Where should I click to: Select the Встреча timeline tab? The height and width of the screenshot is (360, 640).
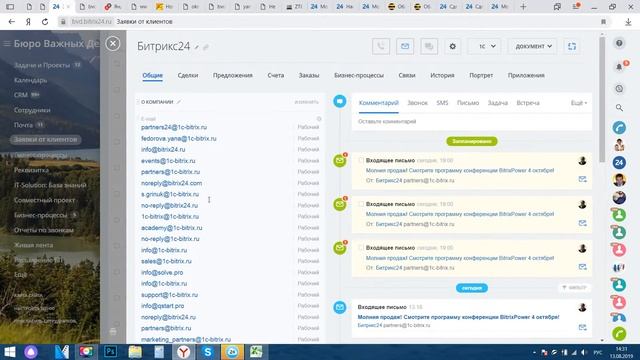point(528,103)
